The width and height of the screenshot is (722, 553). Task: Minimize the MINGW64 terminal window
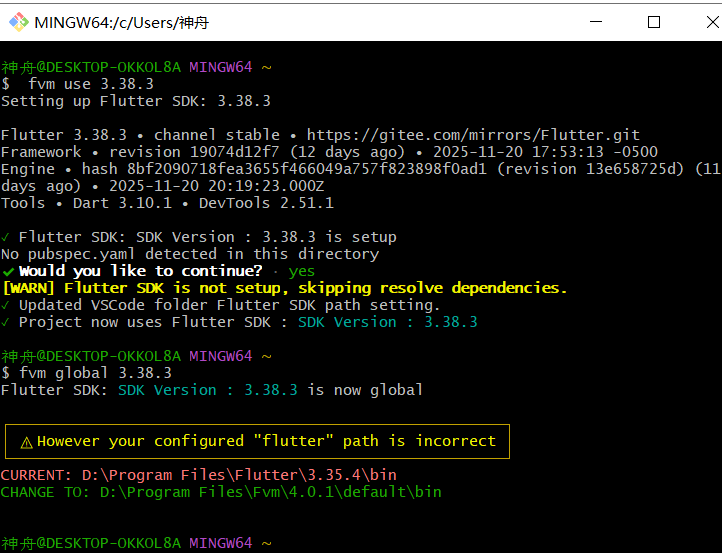(596, 22)
